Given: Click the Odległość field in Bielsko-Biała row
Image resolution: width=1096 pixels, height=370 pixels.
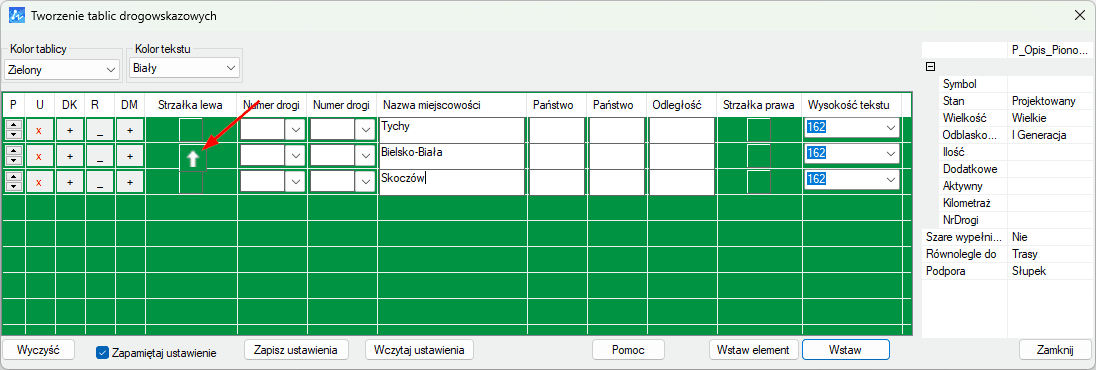Looking at the screenshot, I should coord(682,156).
